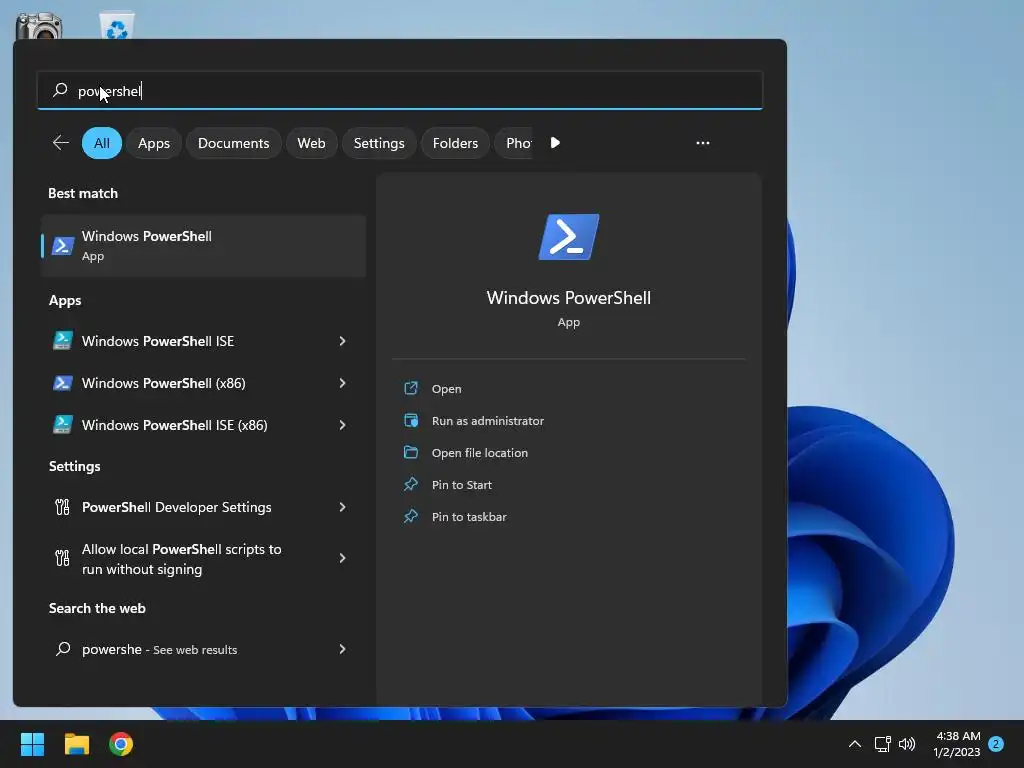Screen dimensions: 1024x768
Task: Open Allow local PowerShell scripts setting
Action: tap(203, 558)
